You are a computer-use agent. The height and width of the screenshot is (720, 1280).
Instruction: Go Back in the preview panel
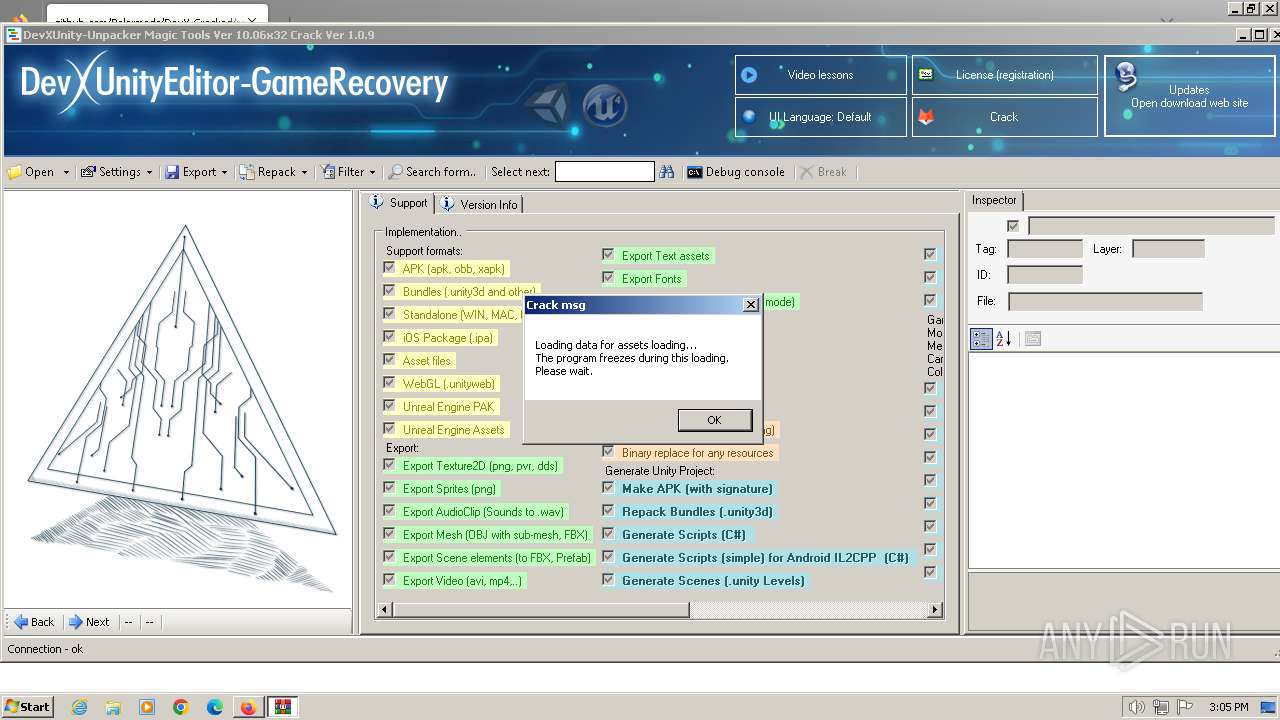pos(34,622)
